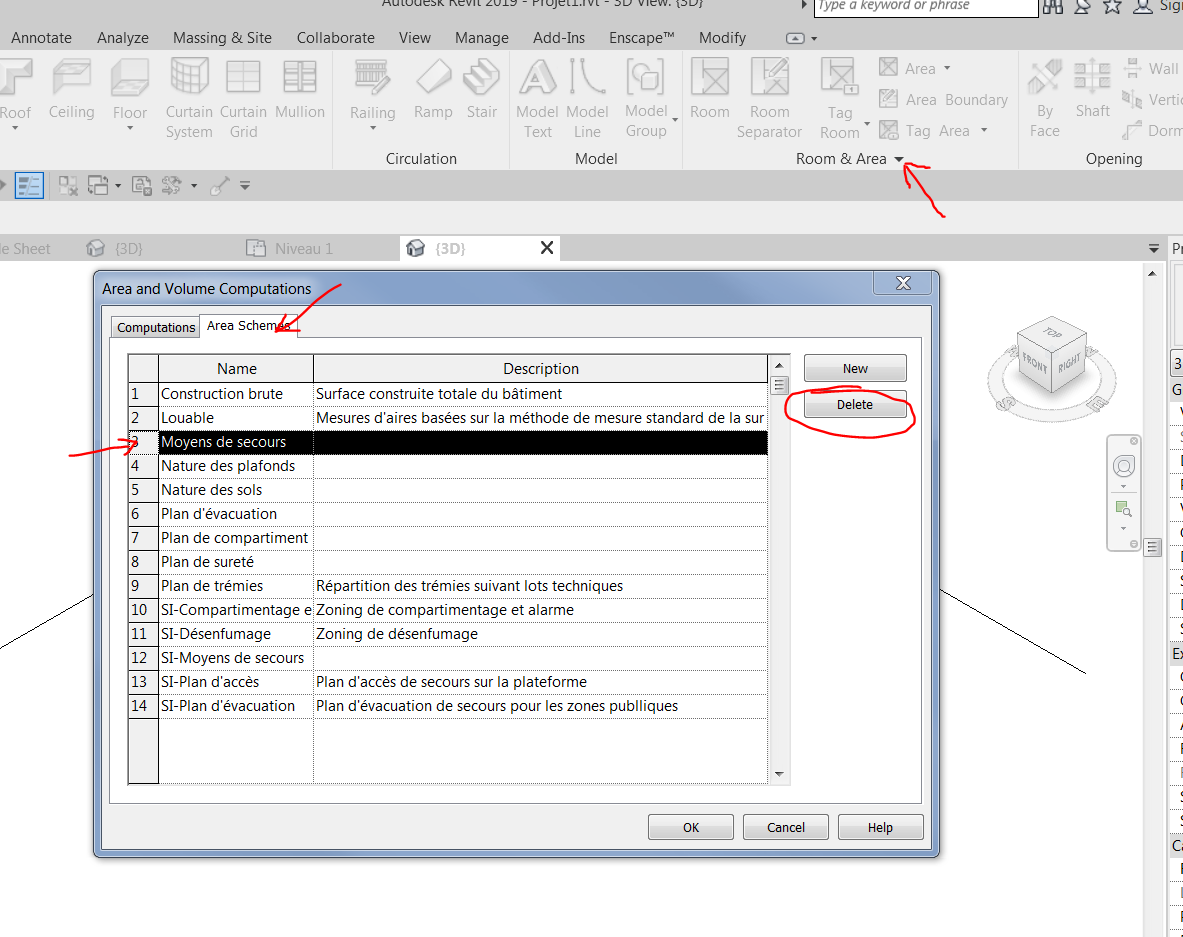1183x937 pixels.
Task: Click the Name column header
Action: pos(236,369)
